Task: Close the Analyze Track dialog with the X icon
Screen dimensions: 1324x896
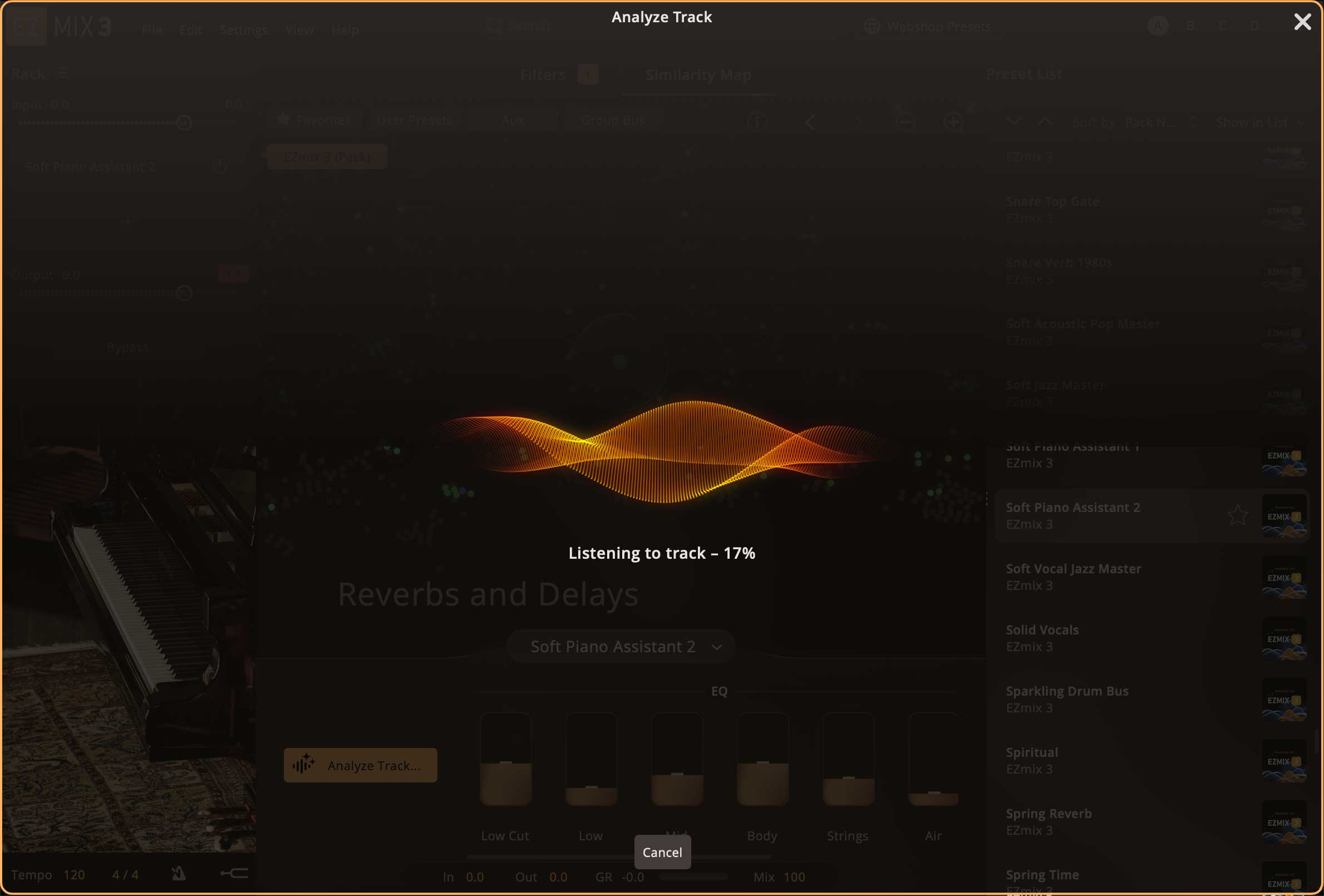Action: (x=1302, y=22)
